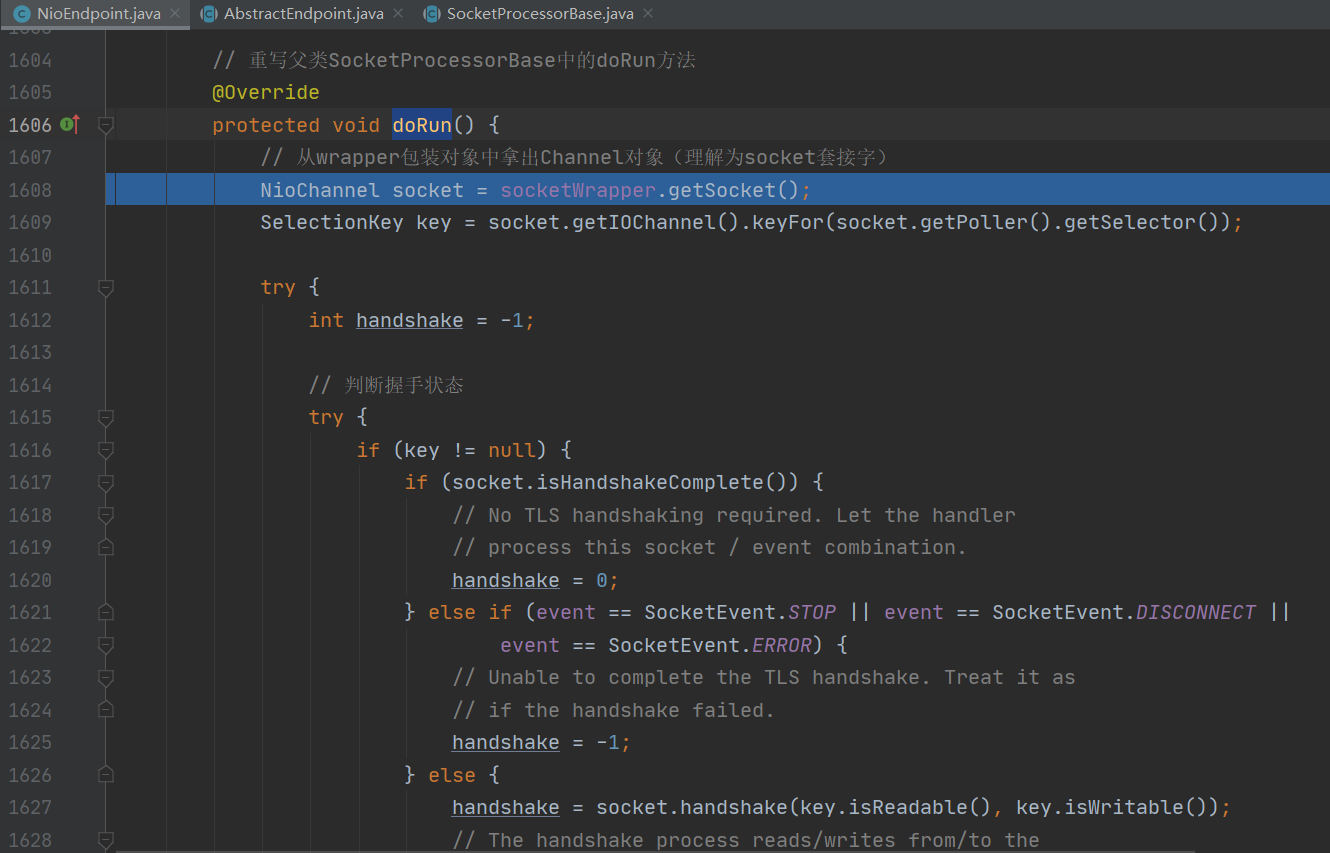1330x853 pixels.
Task: Click the doRun method name
Action: [422, 125]
